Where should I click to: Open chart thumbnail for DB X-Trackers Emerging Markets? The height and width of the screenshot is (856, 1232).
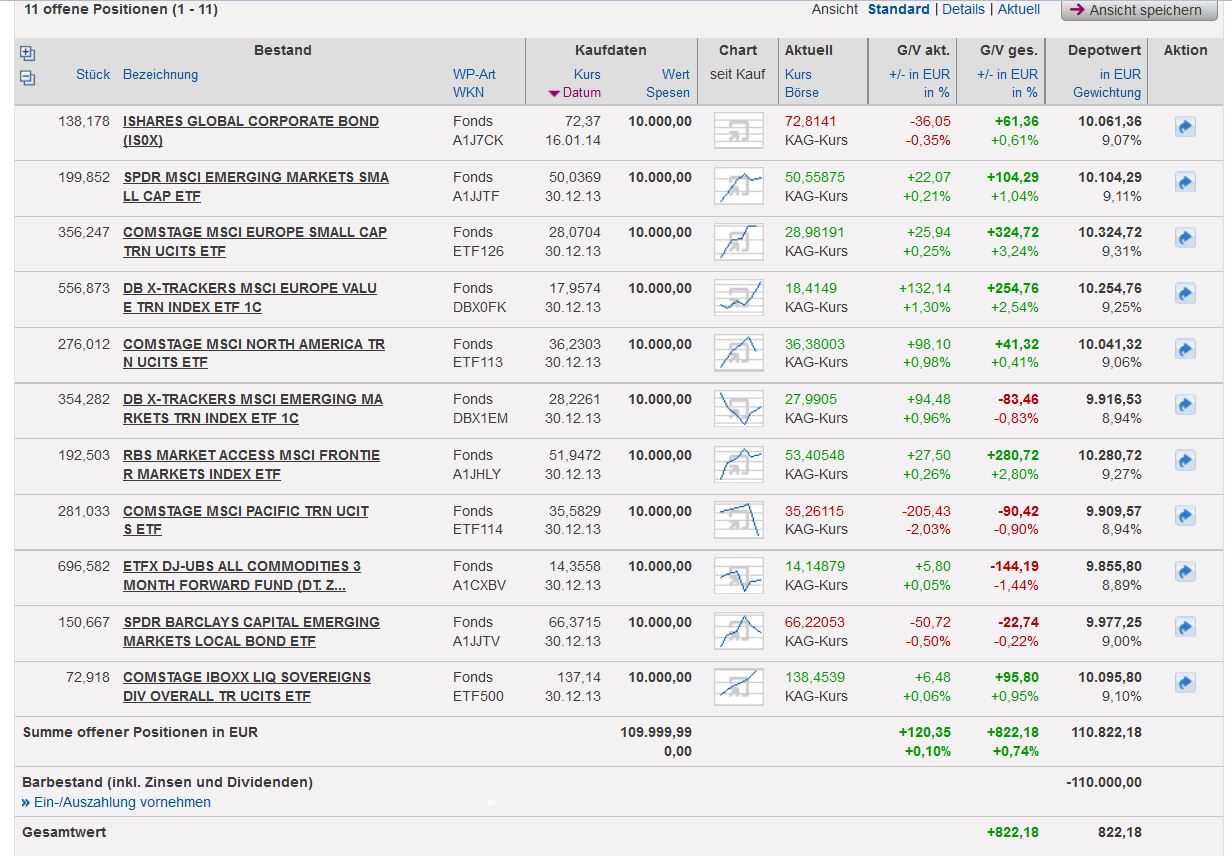click(738, 409)
